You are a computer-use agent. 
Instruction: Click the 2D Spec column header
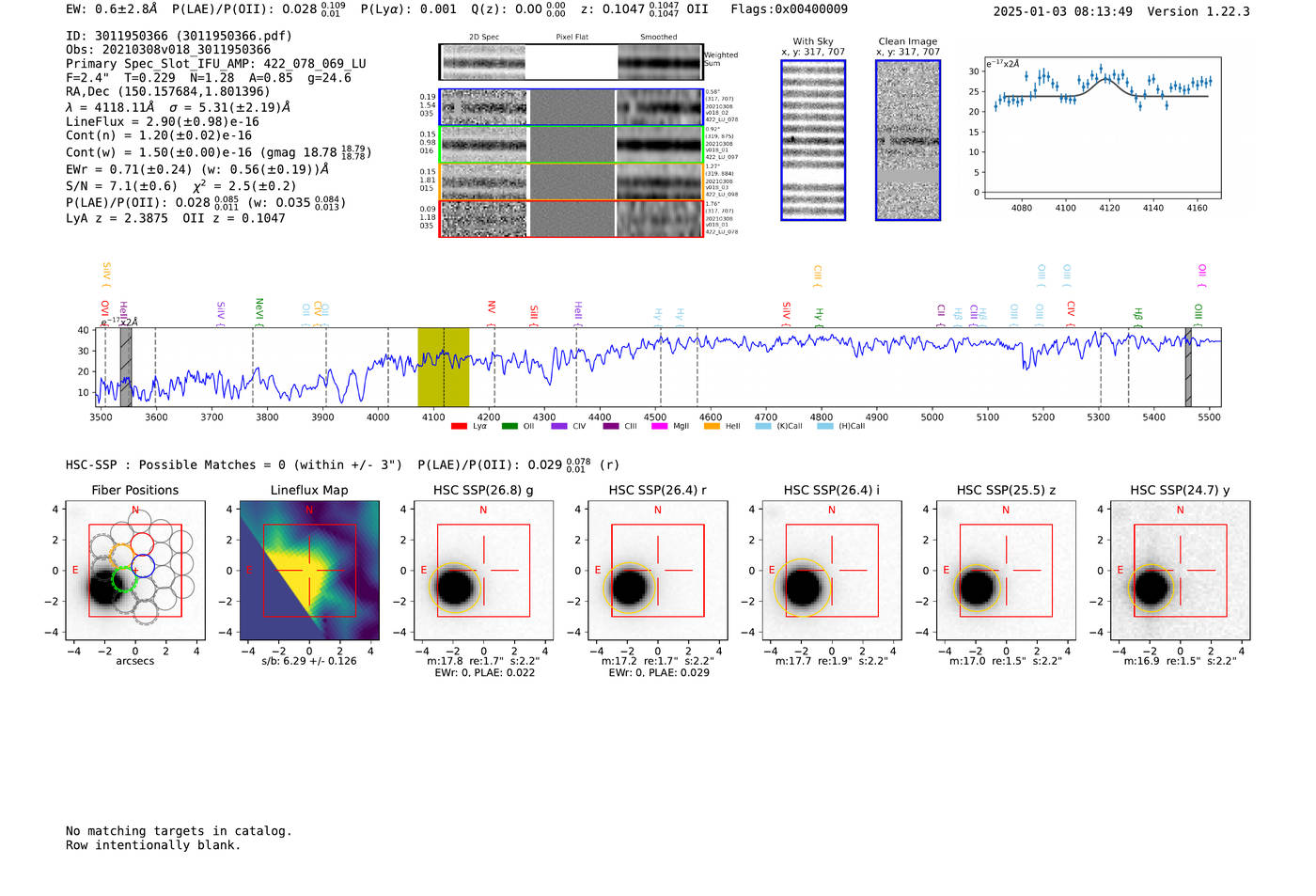pos(484,38)
